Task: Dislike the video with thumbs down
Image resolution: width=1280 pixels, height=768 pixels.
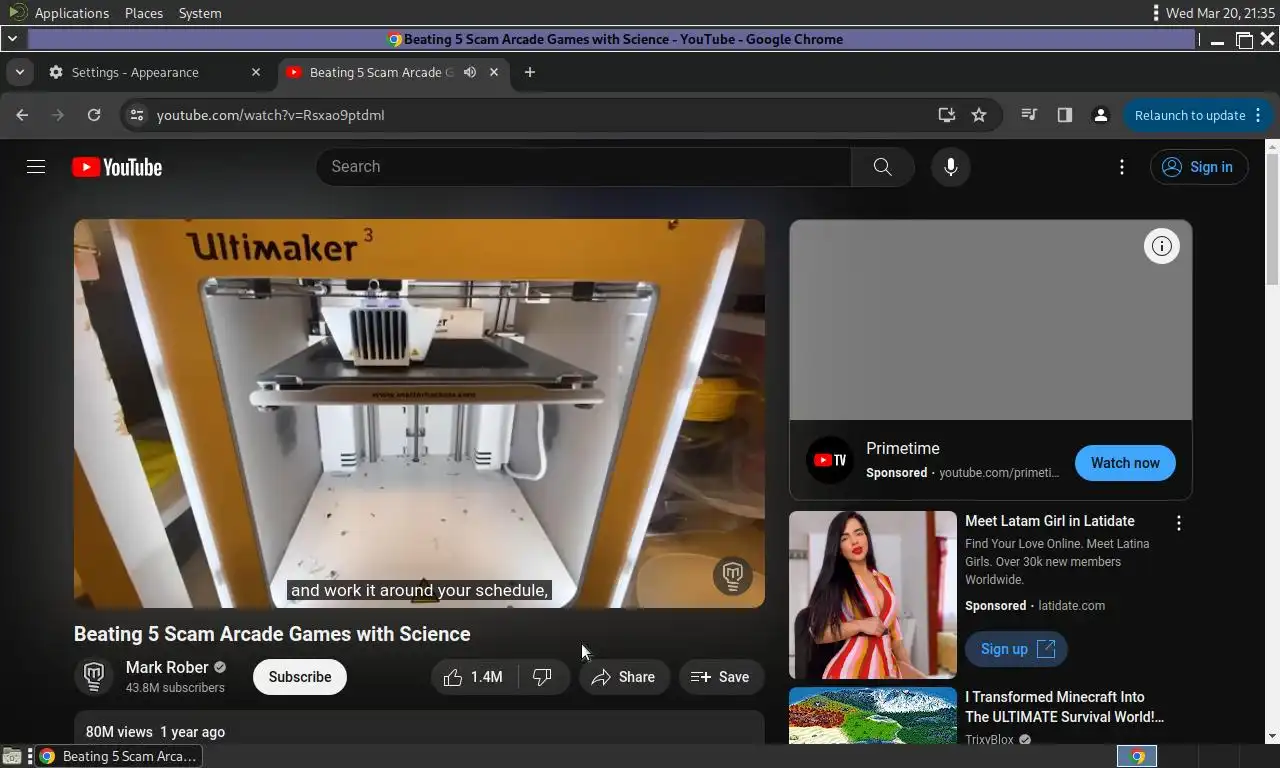Action: (543, 677)
